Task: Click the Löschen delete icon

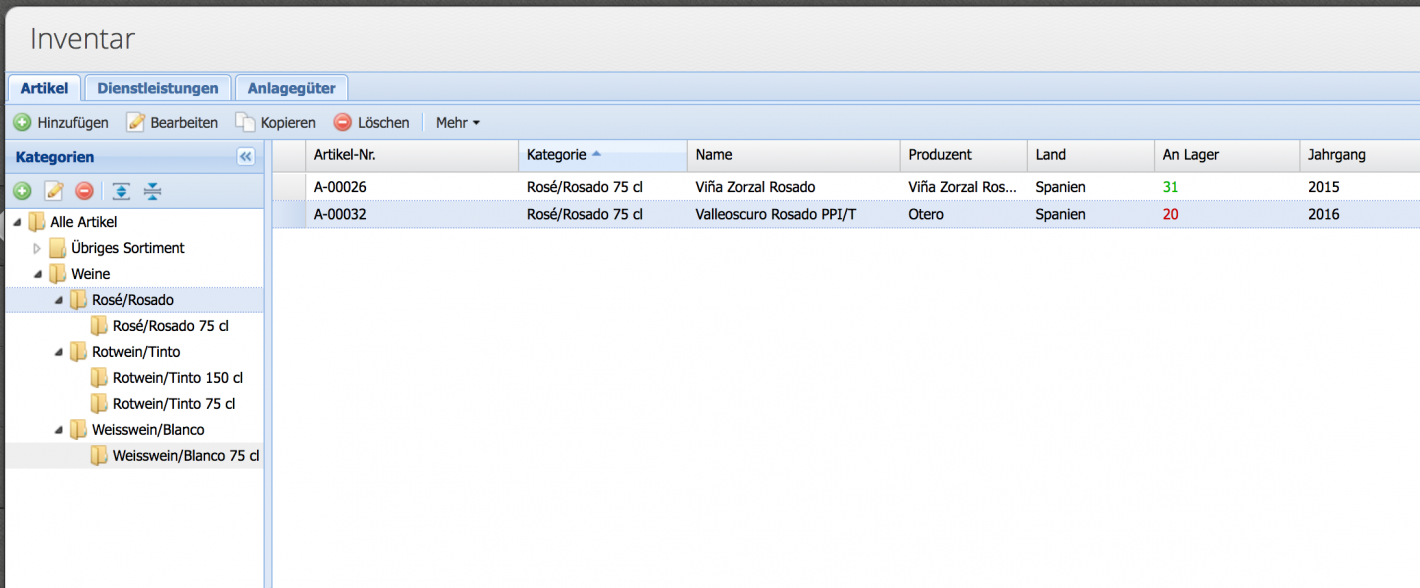Action: click(x=341, y=121)
